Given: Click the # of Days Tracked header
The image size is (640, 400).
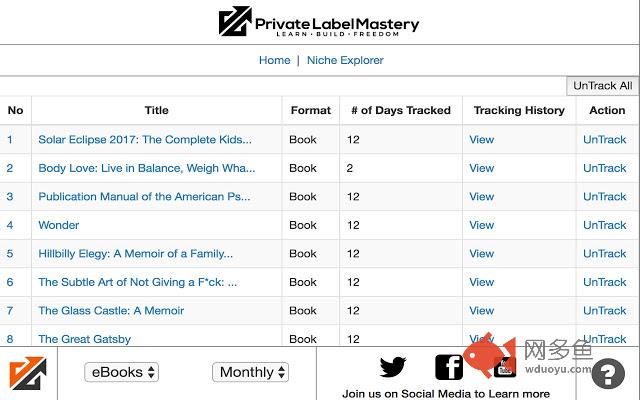Looking at the screenshot, I should coord(401,110).
